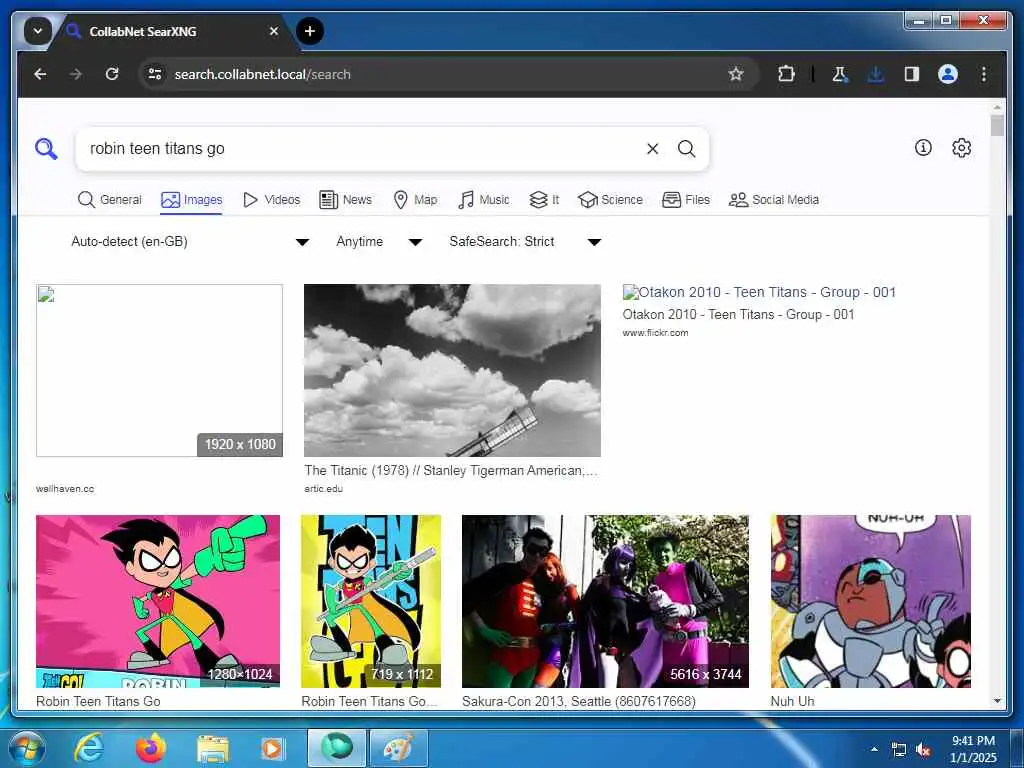1024x768 pixels.
Task: Open the black-and-white Titanic clouds image
Action: 452,370
